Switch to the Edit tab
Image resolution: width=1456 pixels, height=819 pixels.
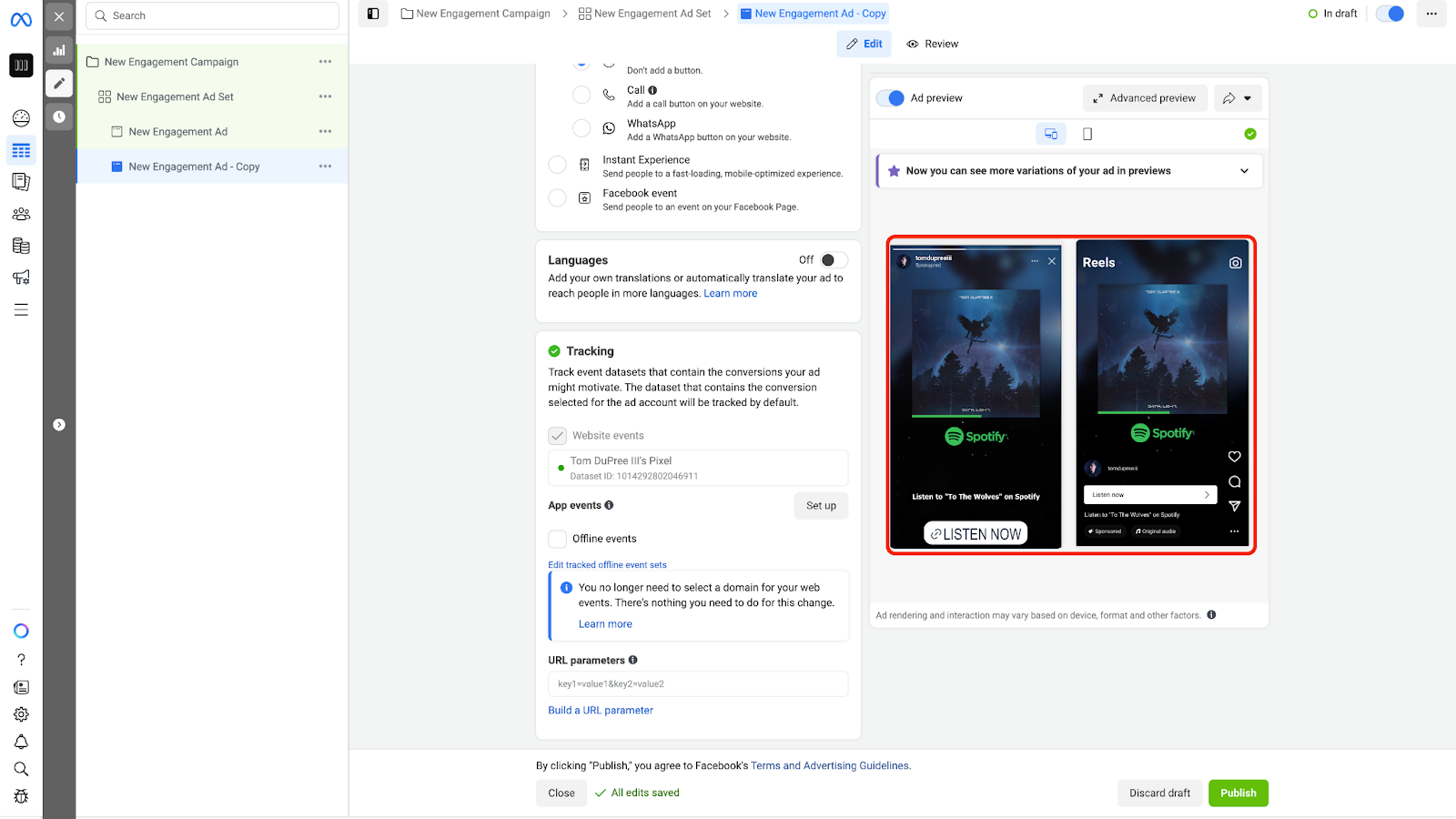864,44
